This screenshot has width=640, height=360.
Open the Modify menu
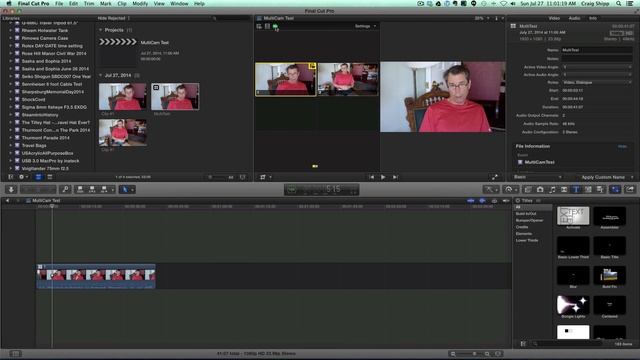140,3
